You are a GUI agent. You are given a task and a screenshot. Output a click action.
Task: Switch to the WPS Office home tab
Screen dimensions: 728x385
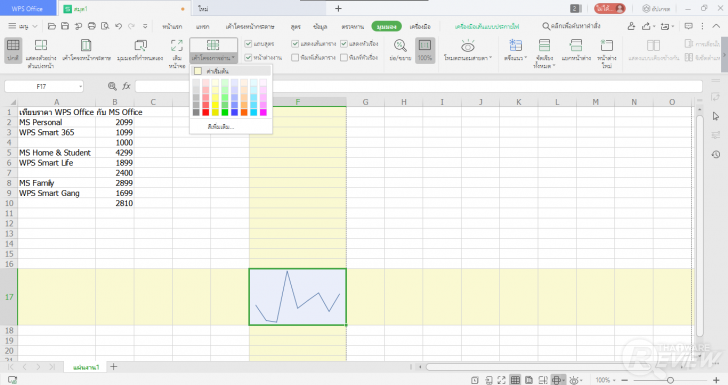[x=27, y=8]
